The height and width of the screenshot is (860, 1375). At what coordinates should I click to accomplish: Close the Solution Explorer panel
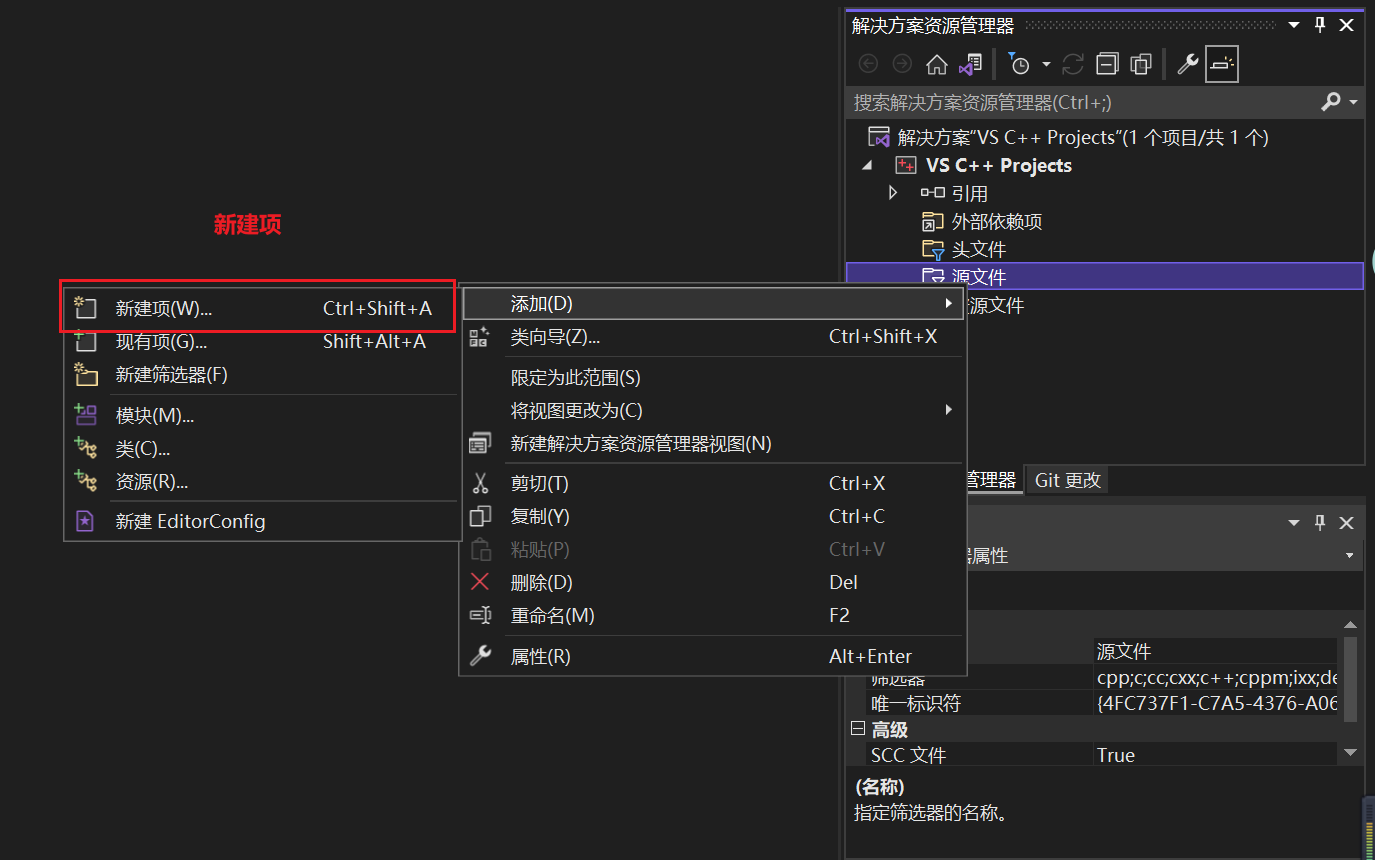[x=1347, y=25]
